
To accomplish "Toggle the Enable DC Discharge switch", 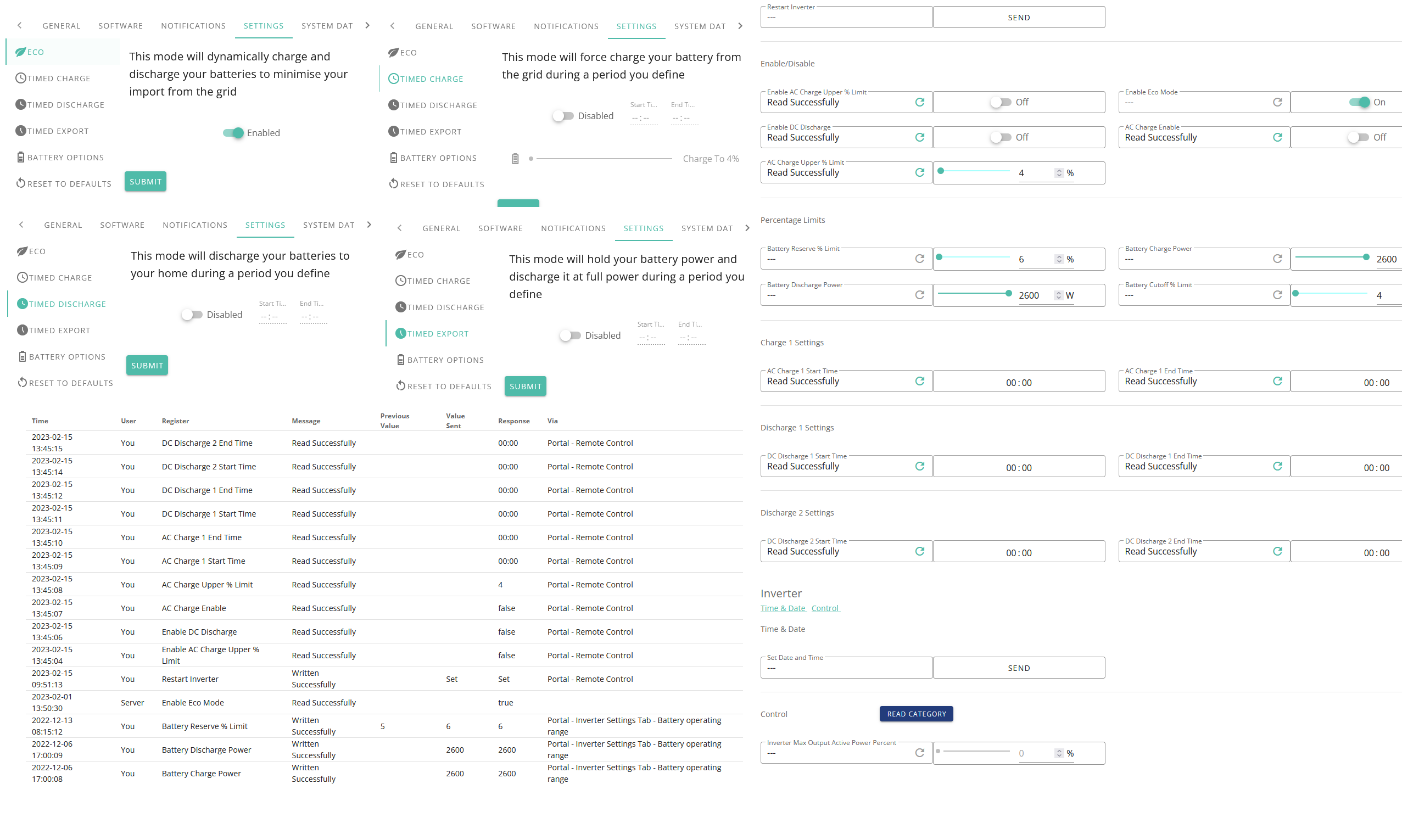I will click(1000, 138).
